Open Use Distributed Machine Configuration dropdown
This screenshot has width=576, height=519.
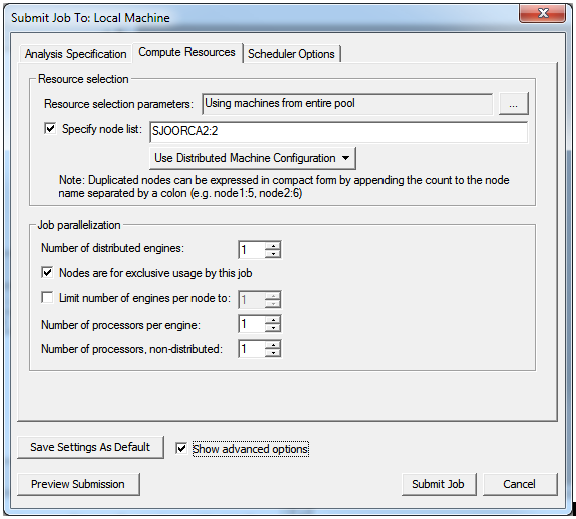[x=252, y=158]
